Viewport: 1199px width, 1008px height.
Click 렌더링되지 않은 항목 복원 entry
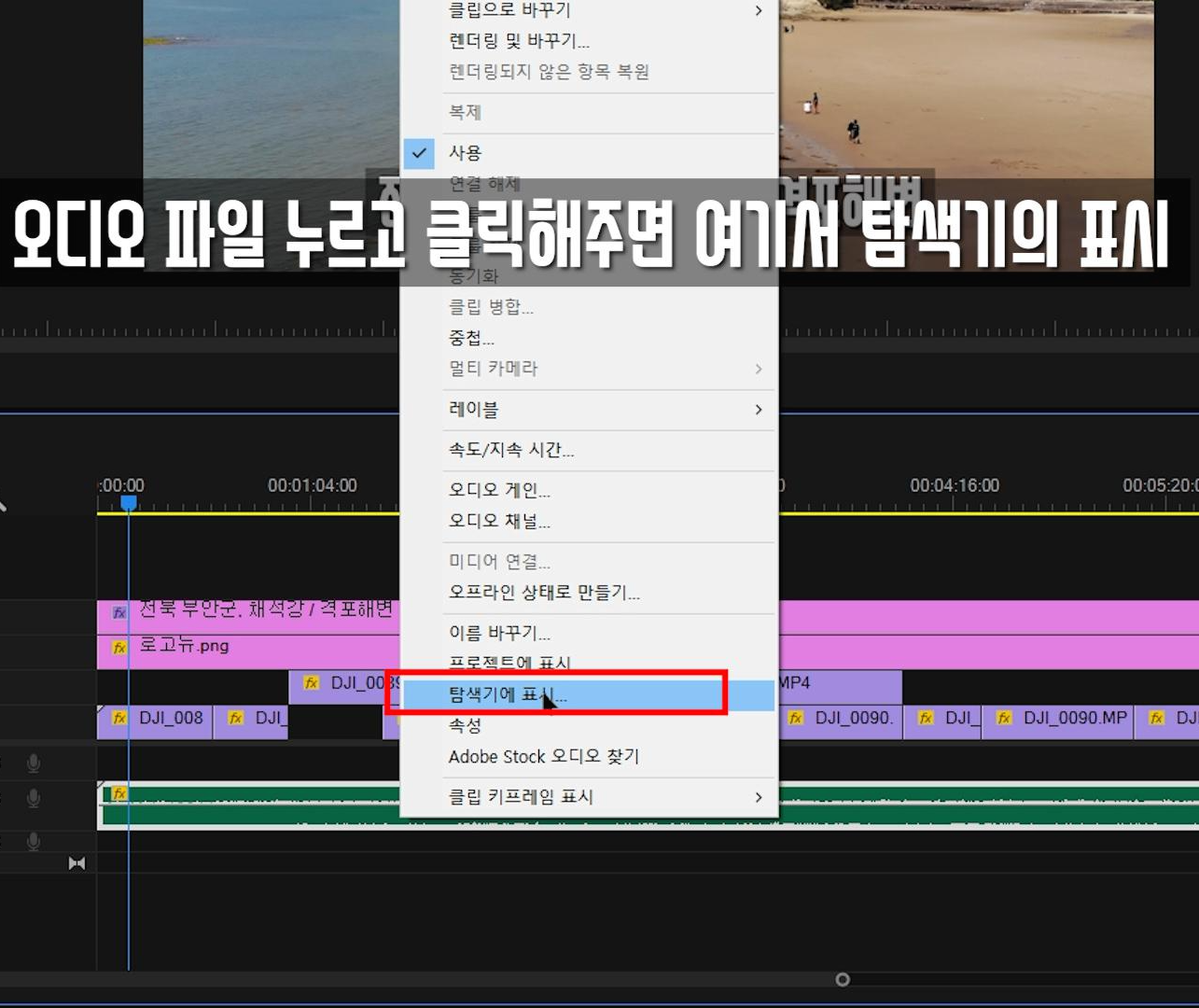tap(549, 72)
